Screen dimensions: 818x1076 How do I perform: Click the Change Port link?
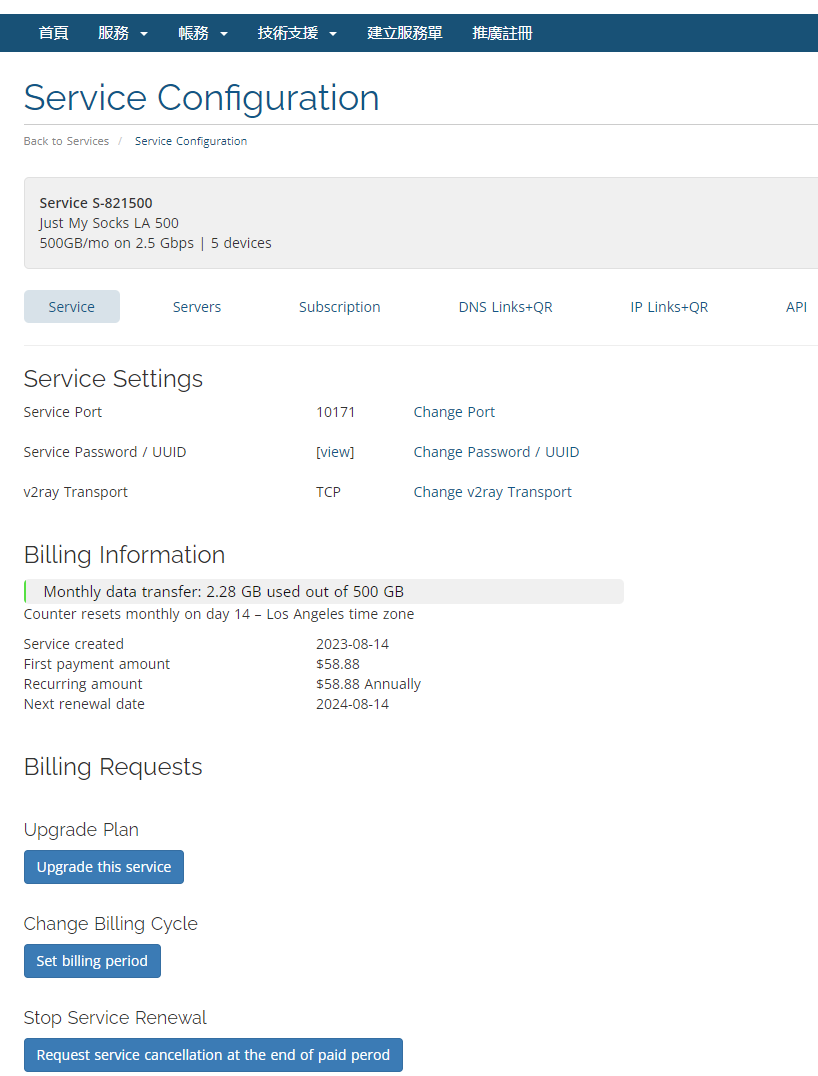click(454, 412)
